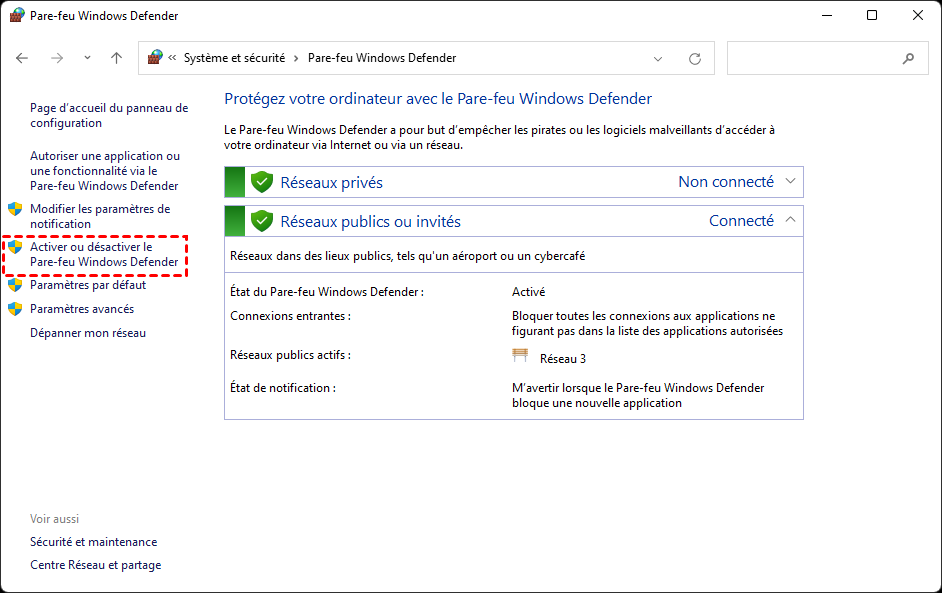This screenshot has width=942, height=593.
Task: Click the 'Protégez votre ordinateur' page heading
Action: pos(438,99)
